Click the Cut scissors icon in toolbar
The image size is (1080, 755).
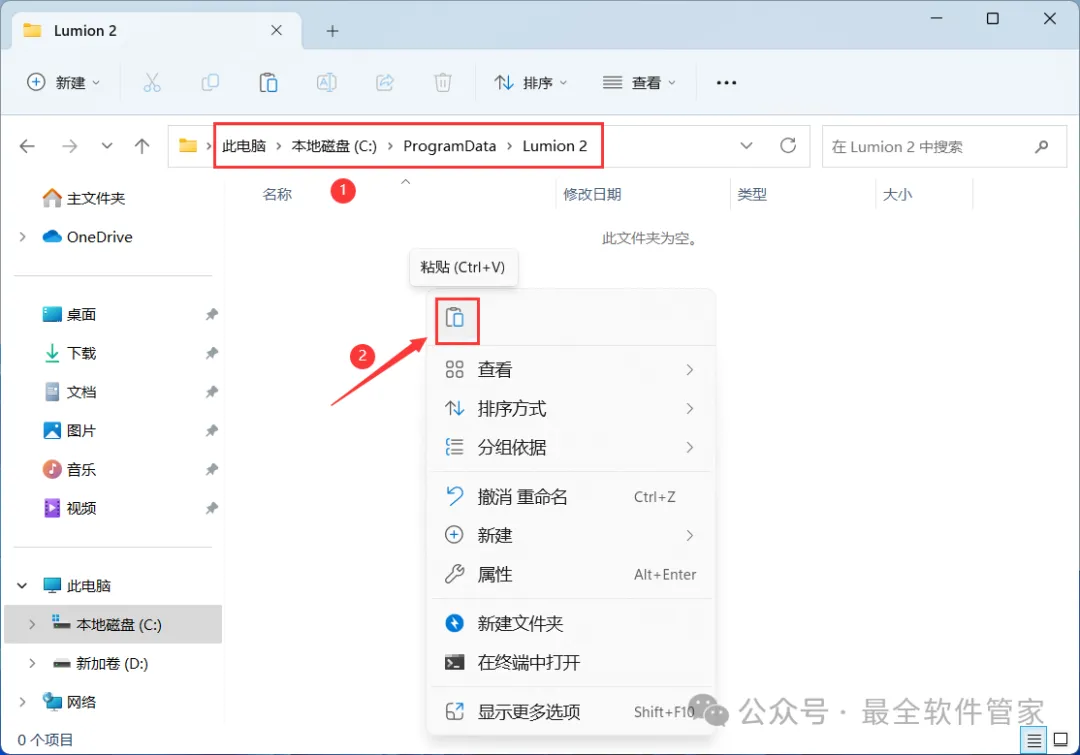pos(152,83)
